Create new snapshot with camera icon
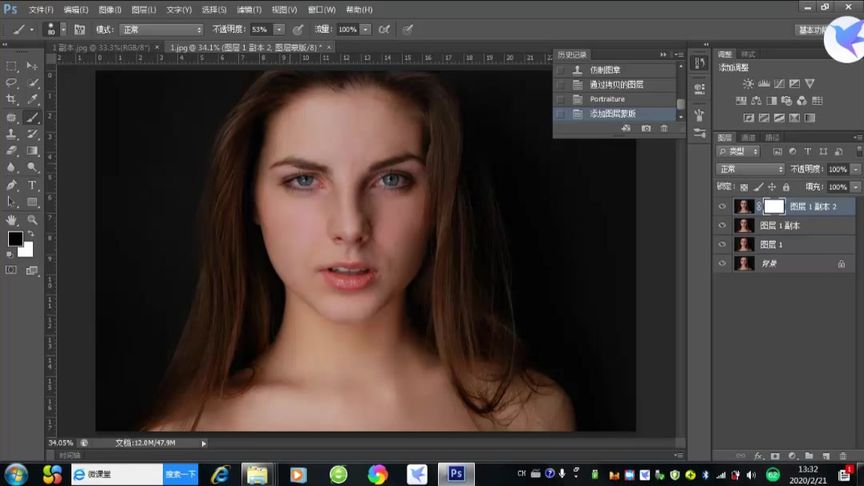 coord(646,129)
